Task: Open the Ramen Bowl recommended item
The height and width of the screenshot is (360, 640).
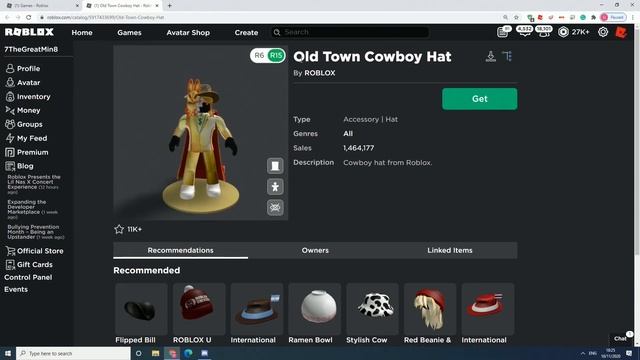Action: (314, 314)
